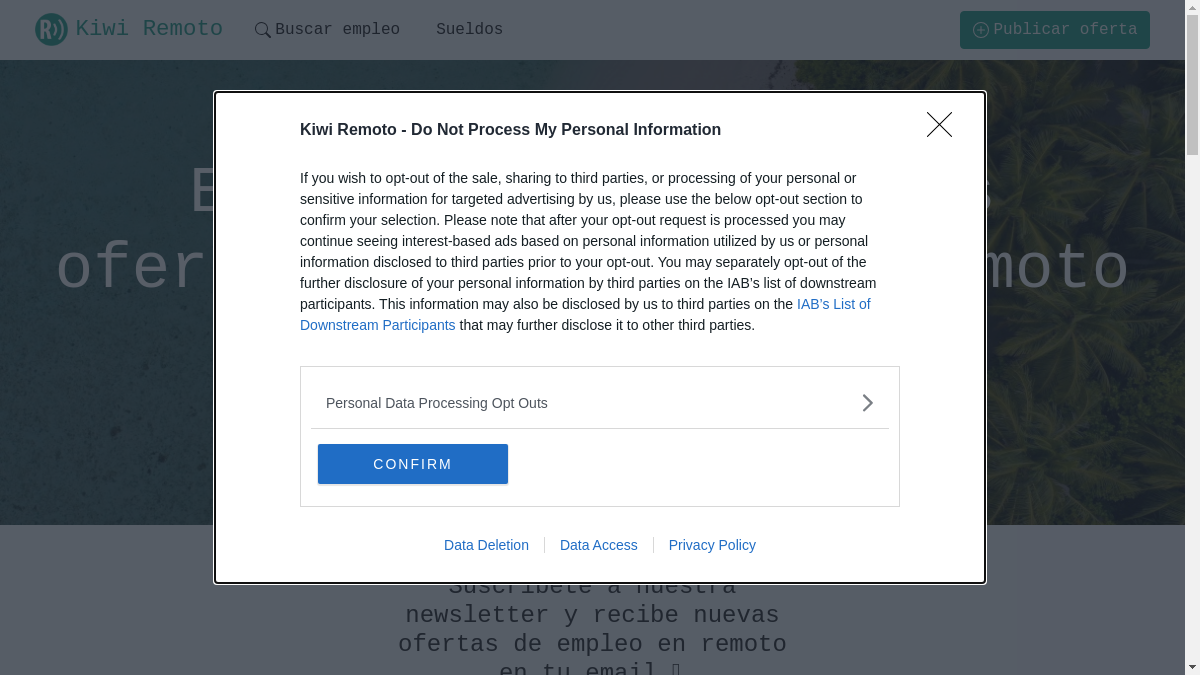
Task: Click the scrollbar up arrow
Action: [1192, 6]
